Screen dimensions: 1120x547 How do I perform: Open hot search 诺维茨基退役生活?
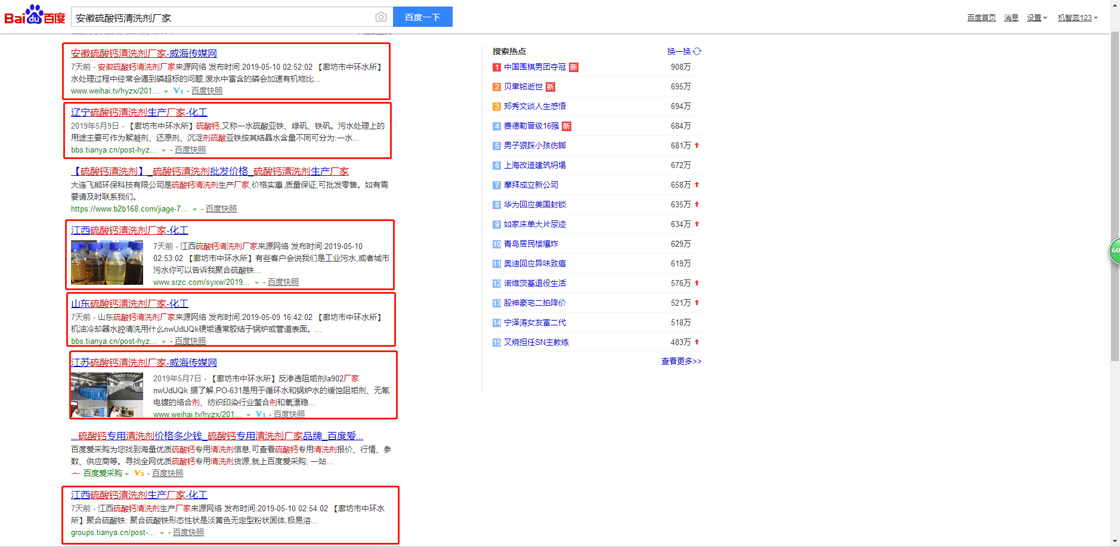[535, 283]
